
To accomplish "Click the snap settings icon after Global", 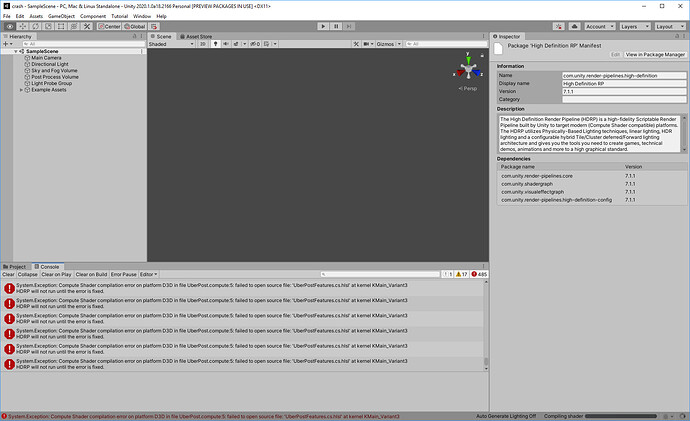I will (154, 26).
